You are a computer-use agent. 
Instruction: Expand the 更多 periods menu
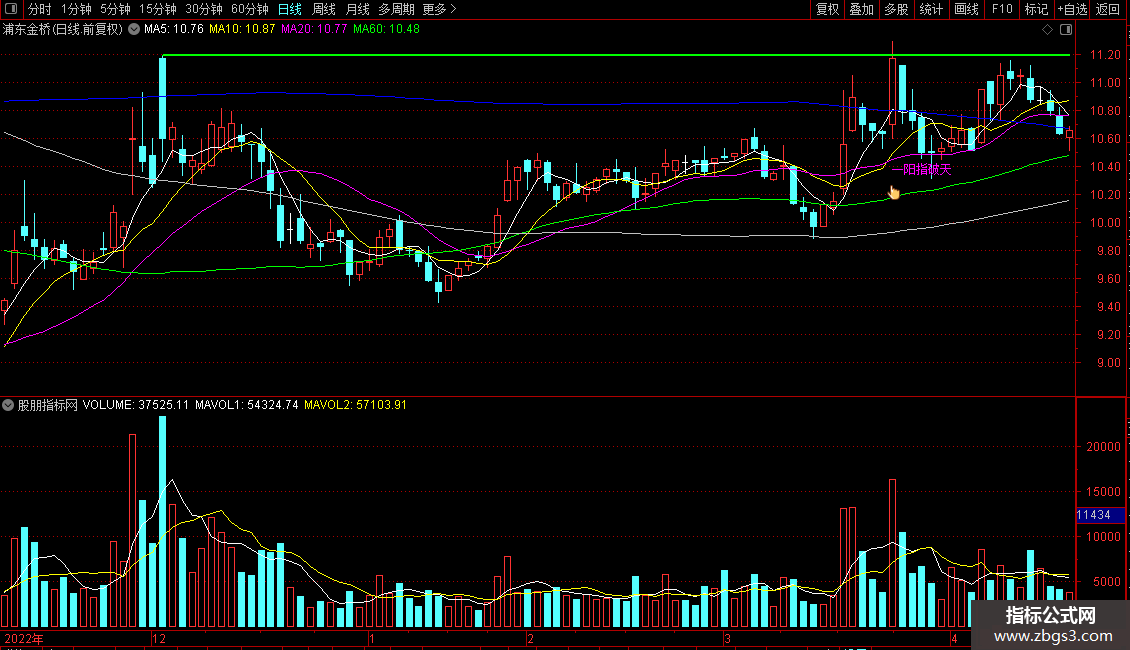click(x=439, y=9)
